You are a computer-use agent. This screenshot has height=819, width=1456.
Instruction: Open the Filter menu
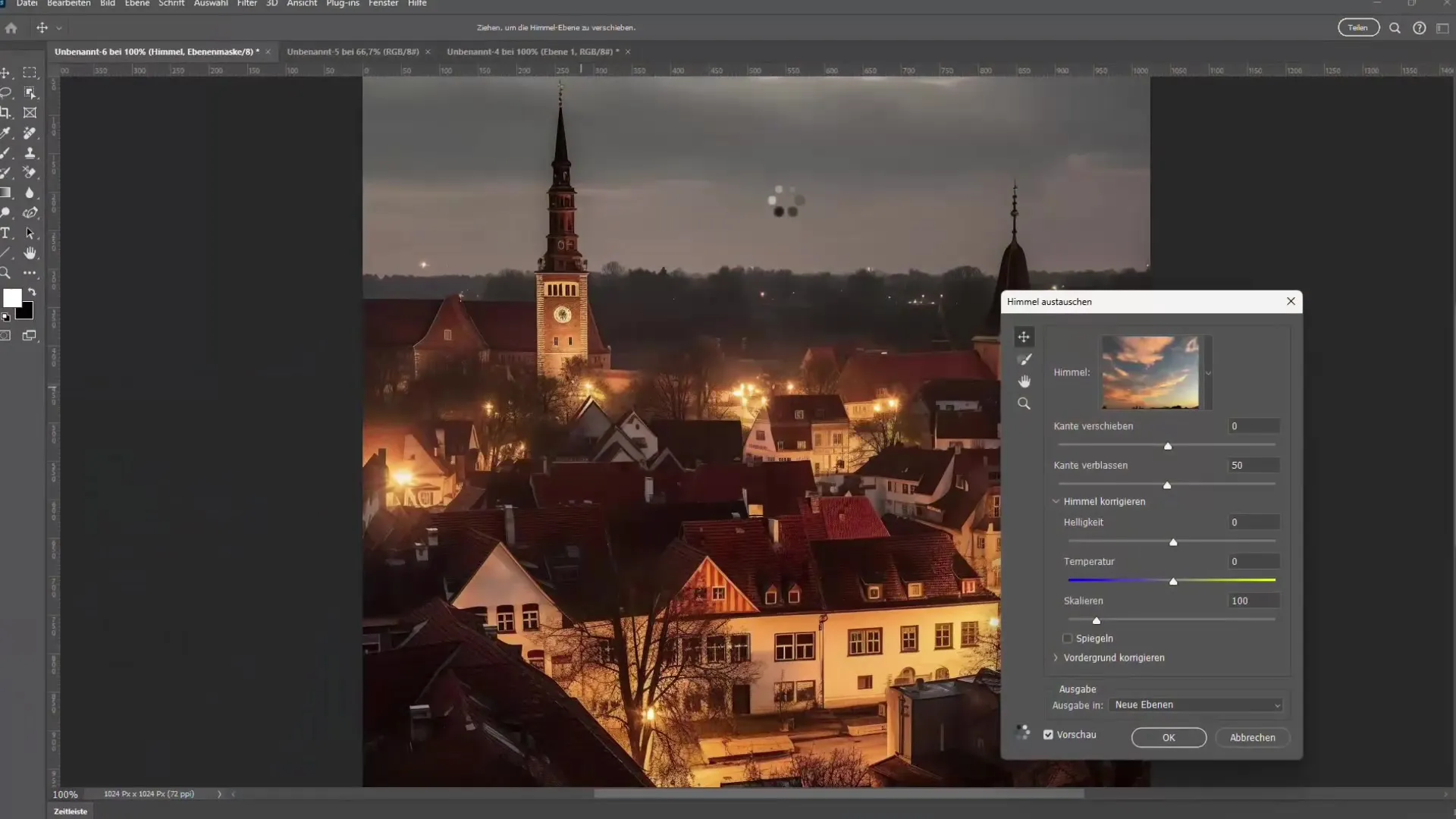[x=247, y=4]
